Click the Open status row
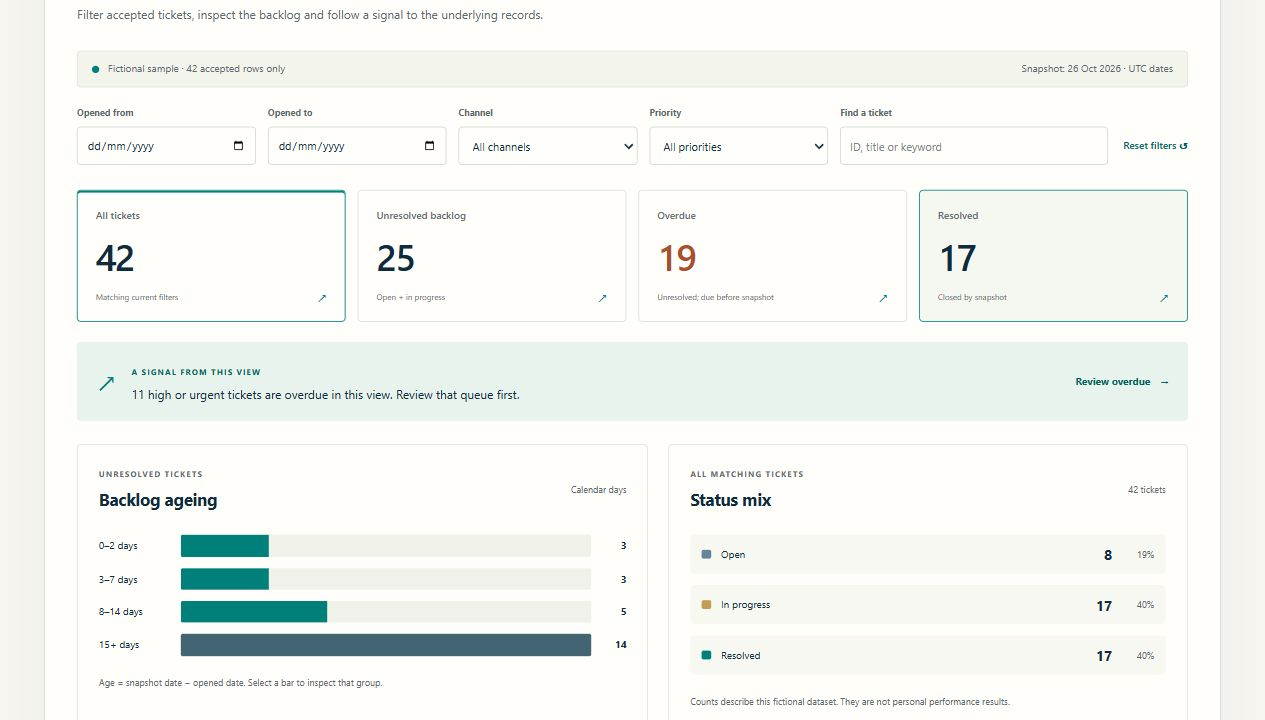Image resolution: width=1265 pixels, height=720 pixels. (x=928, y=554)
